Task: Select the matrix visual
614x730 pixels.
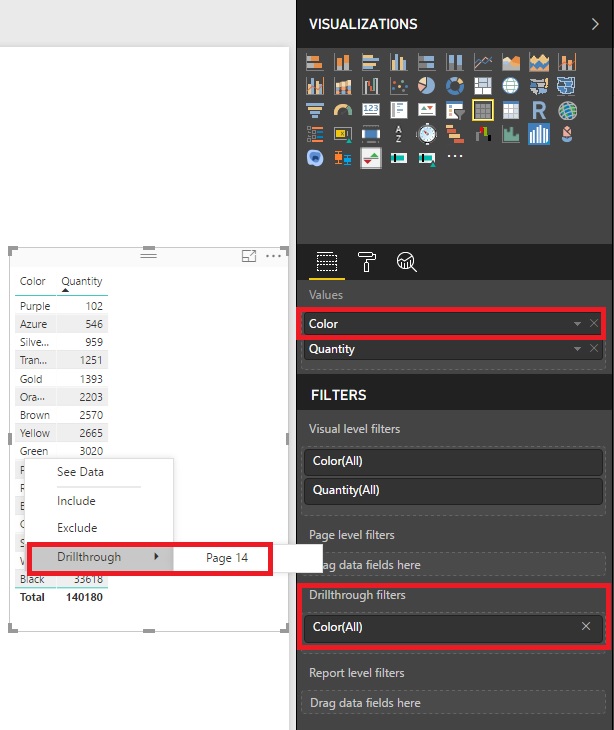Action: tap(511, 110)
